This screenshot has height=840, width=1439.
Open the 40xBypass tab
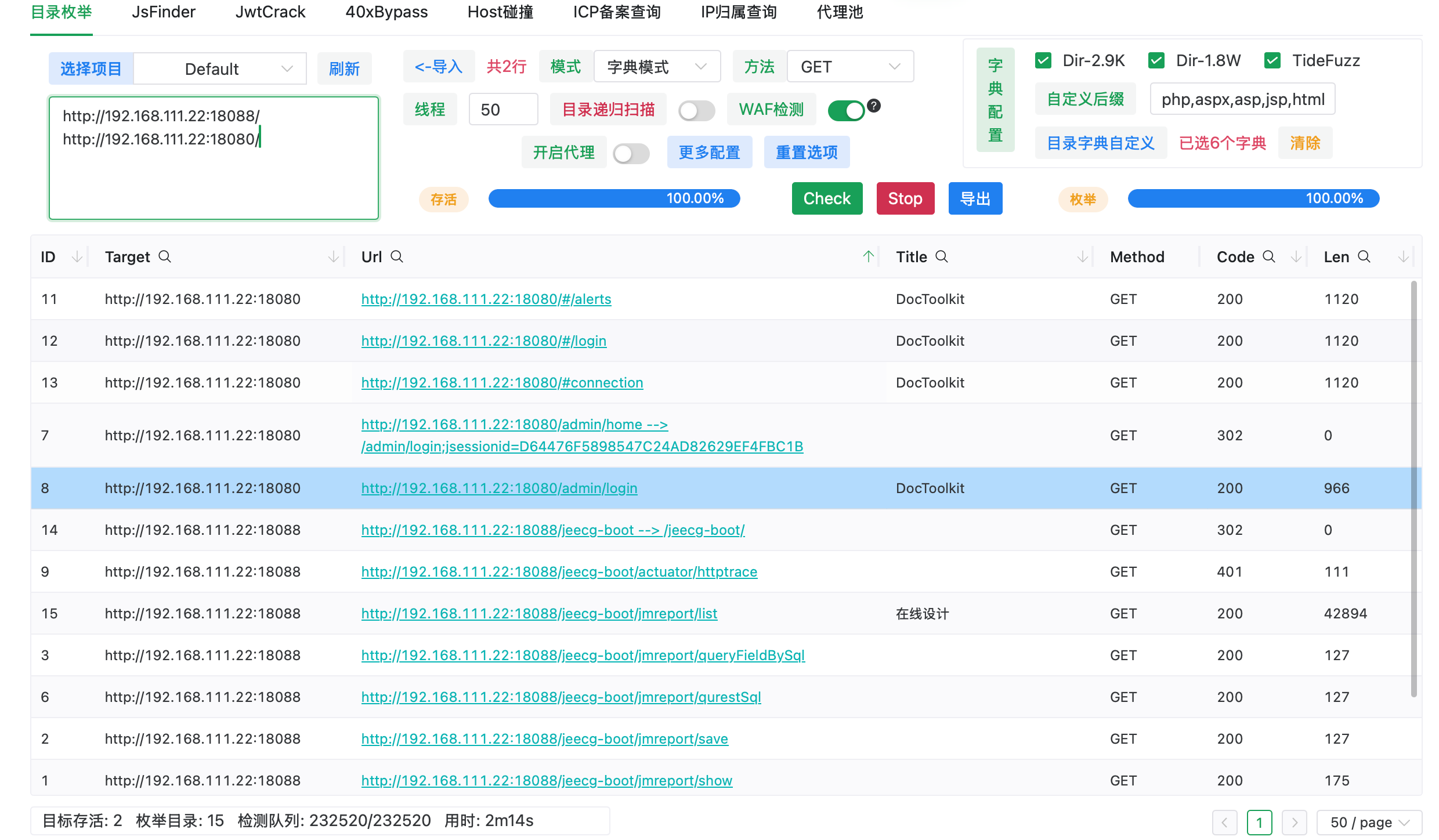click(386, 12)
